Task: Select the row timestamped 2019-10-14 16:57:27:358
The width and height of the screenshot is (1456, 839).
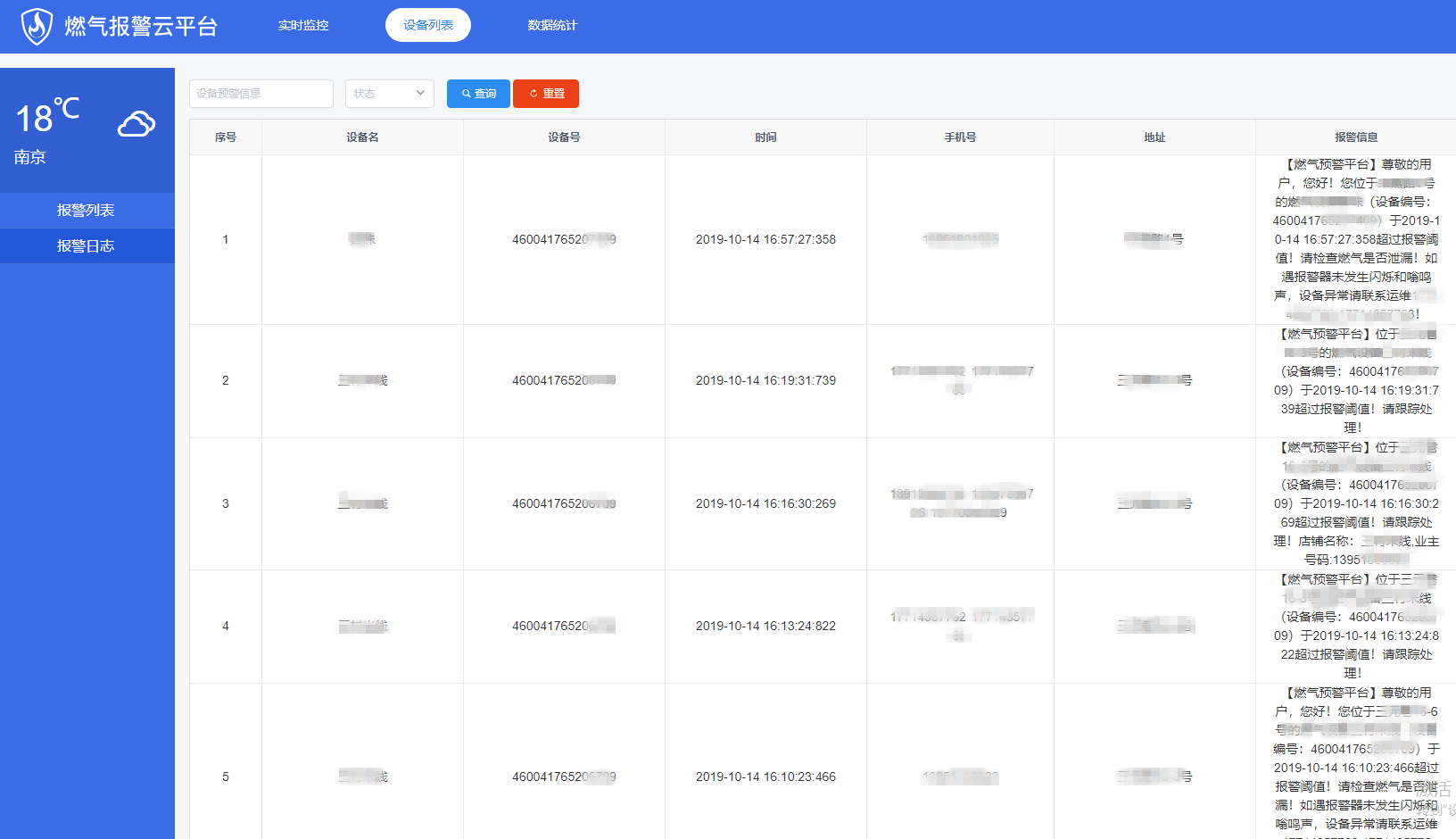Action: [x=765, y=239]
